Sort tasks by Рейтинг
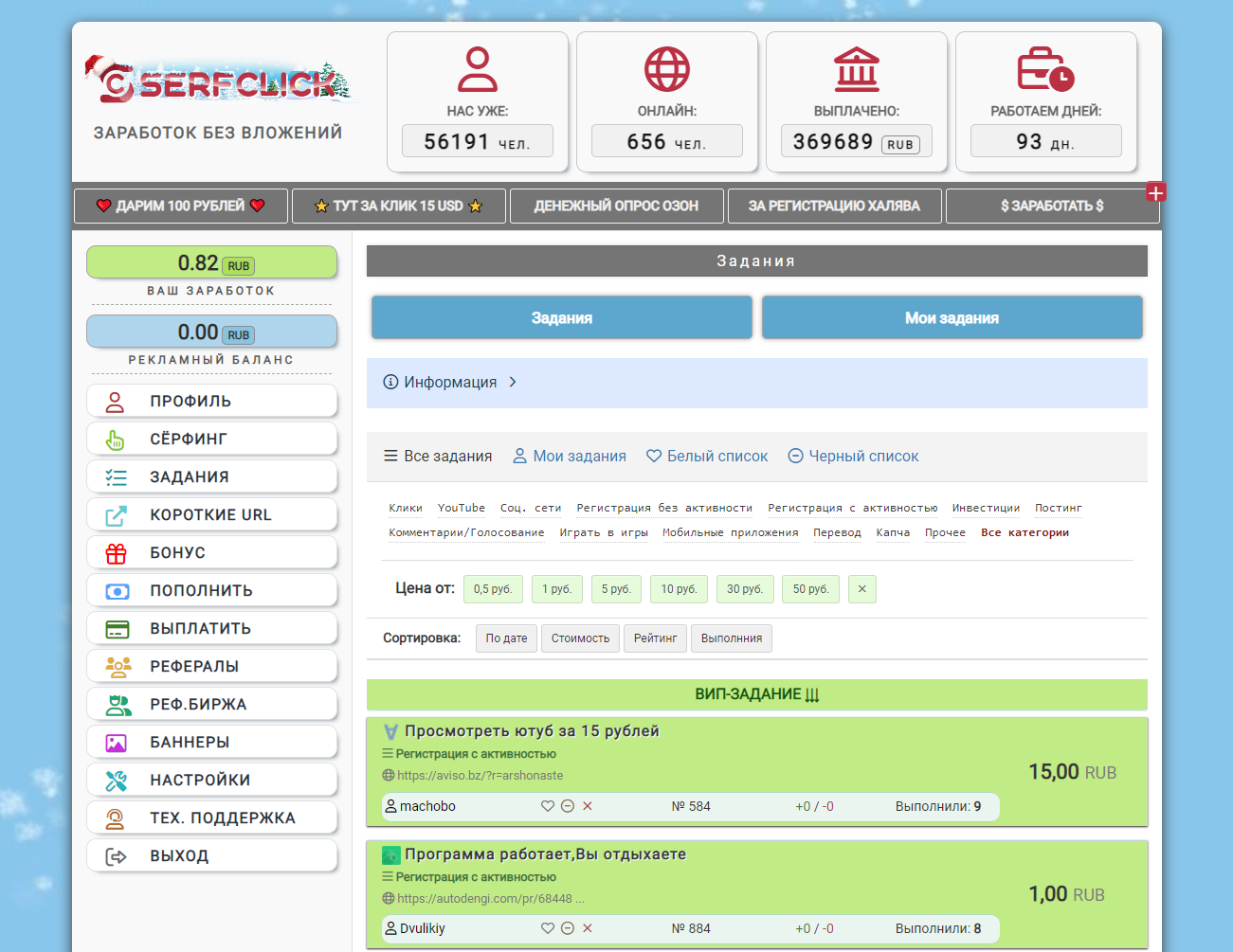This screenshot has height=952, width=1233. 656,638
